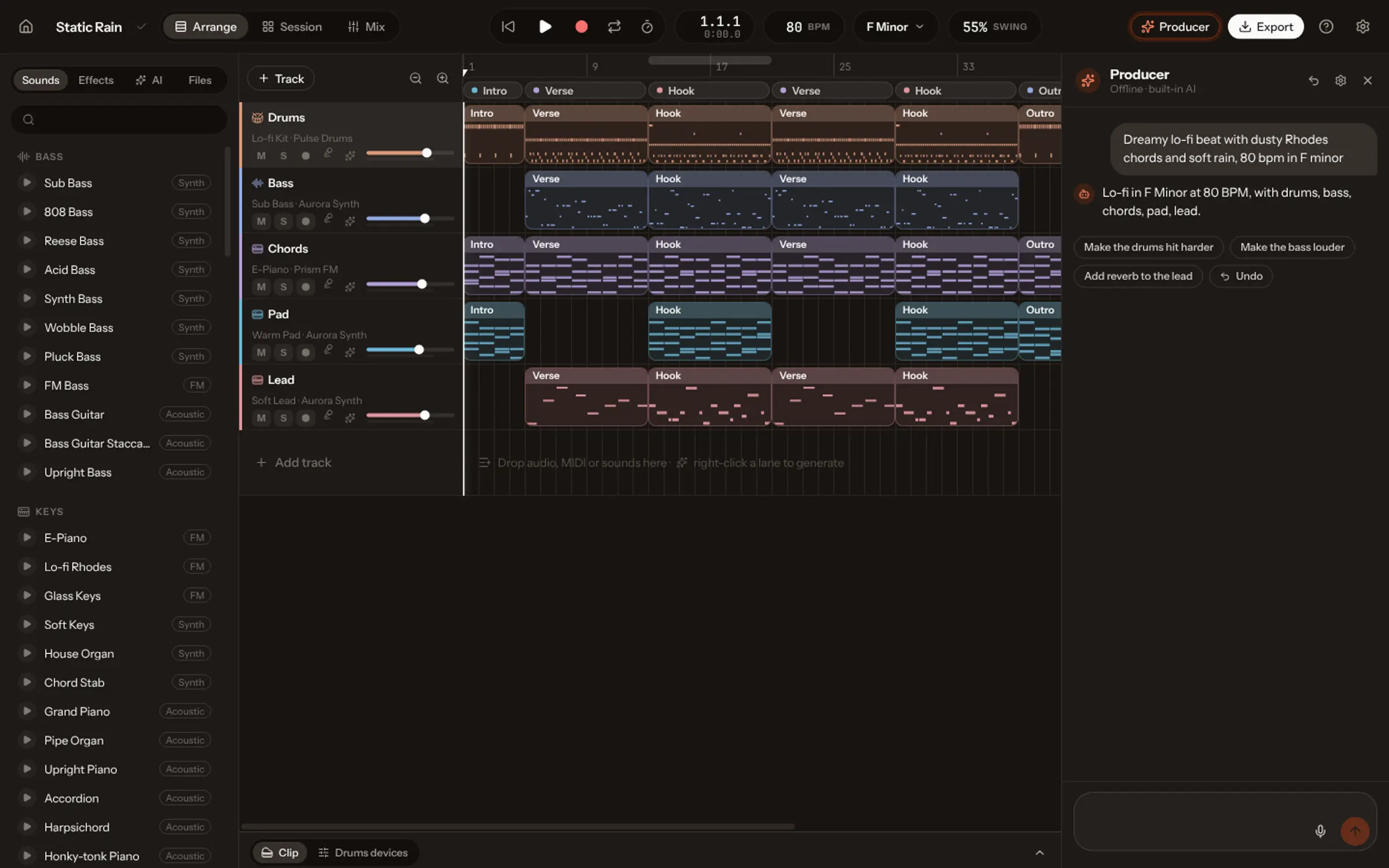Preview the Grand Piano sound

(x=27, y=711)
